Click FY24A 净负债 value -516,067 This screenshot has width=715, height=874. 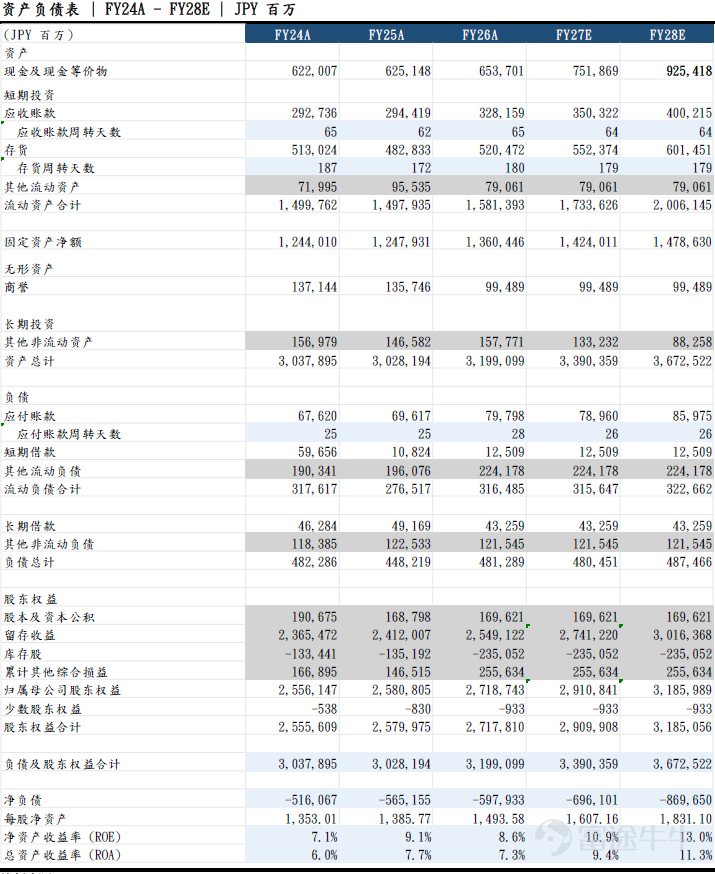(x=311, y=800)
